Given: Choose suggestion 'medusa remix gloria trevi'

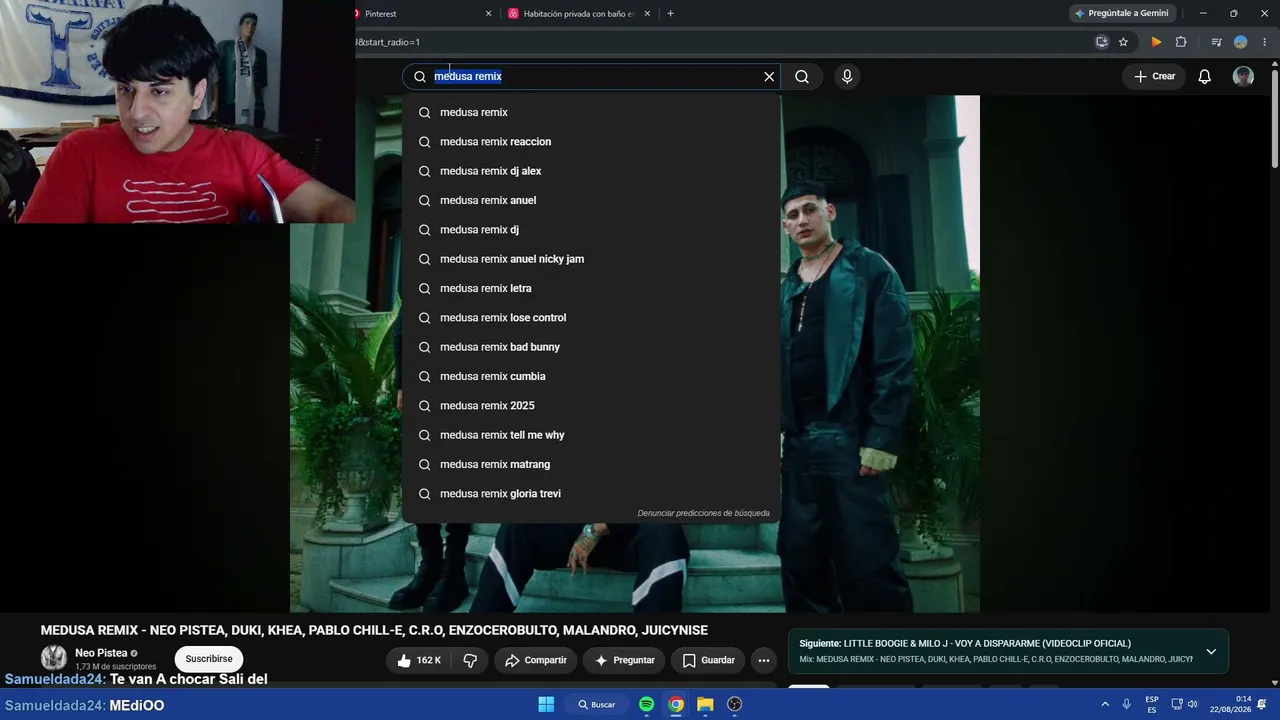Looking at the screenshot, I should tap(591, 494).
